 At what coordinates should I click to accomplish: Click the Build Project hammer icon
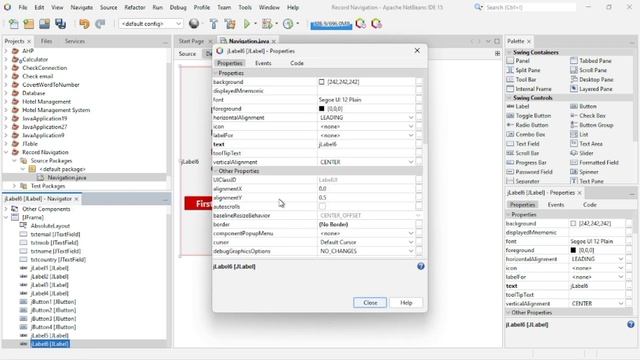[213, 24]
